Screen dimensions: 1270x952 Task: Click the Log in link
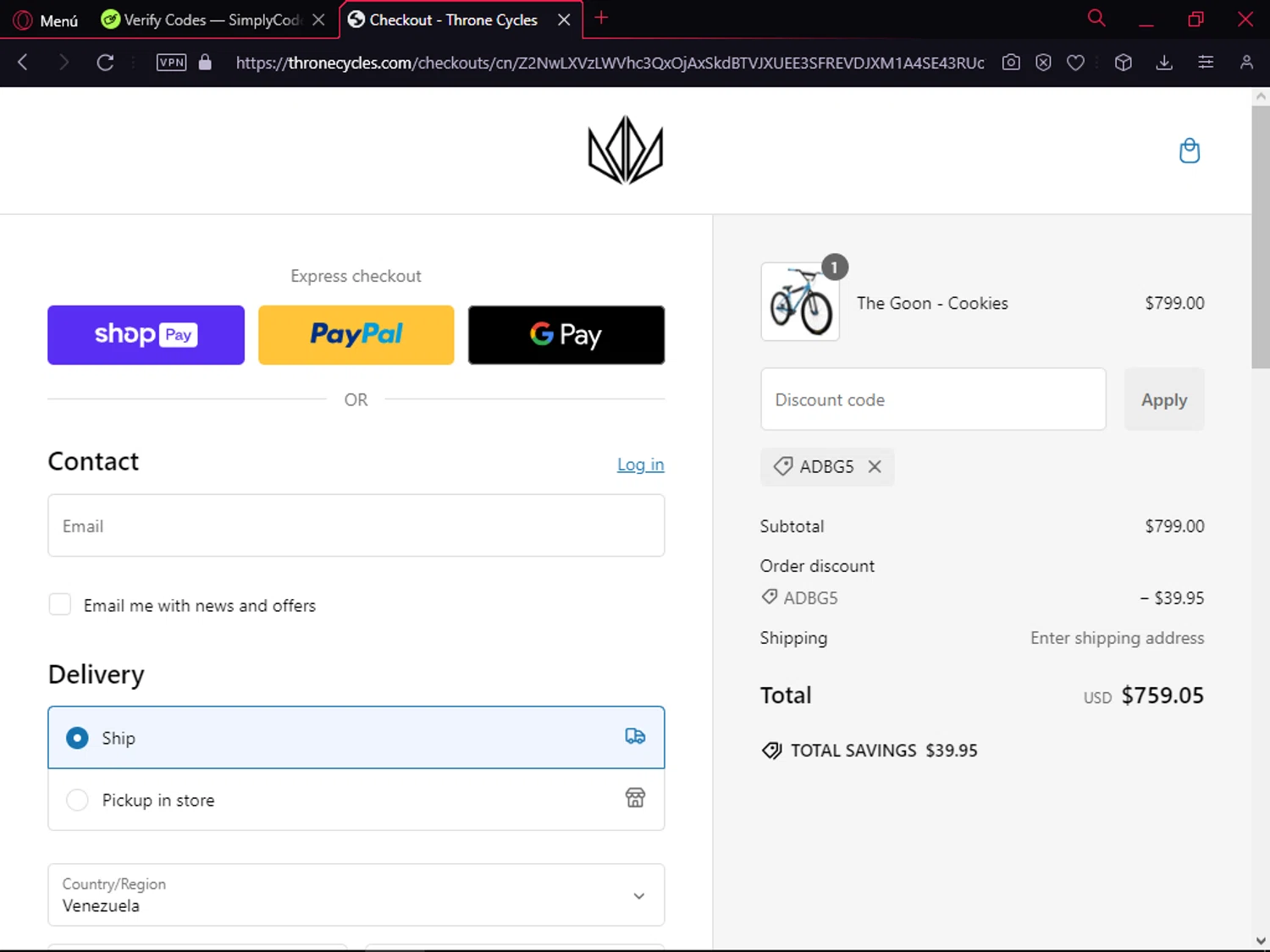(641, 465)
